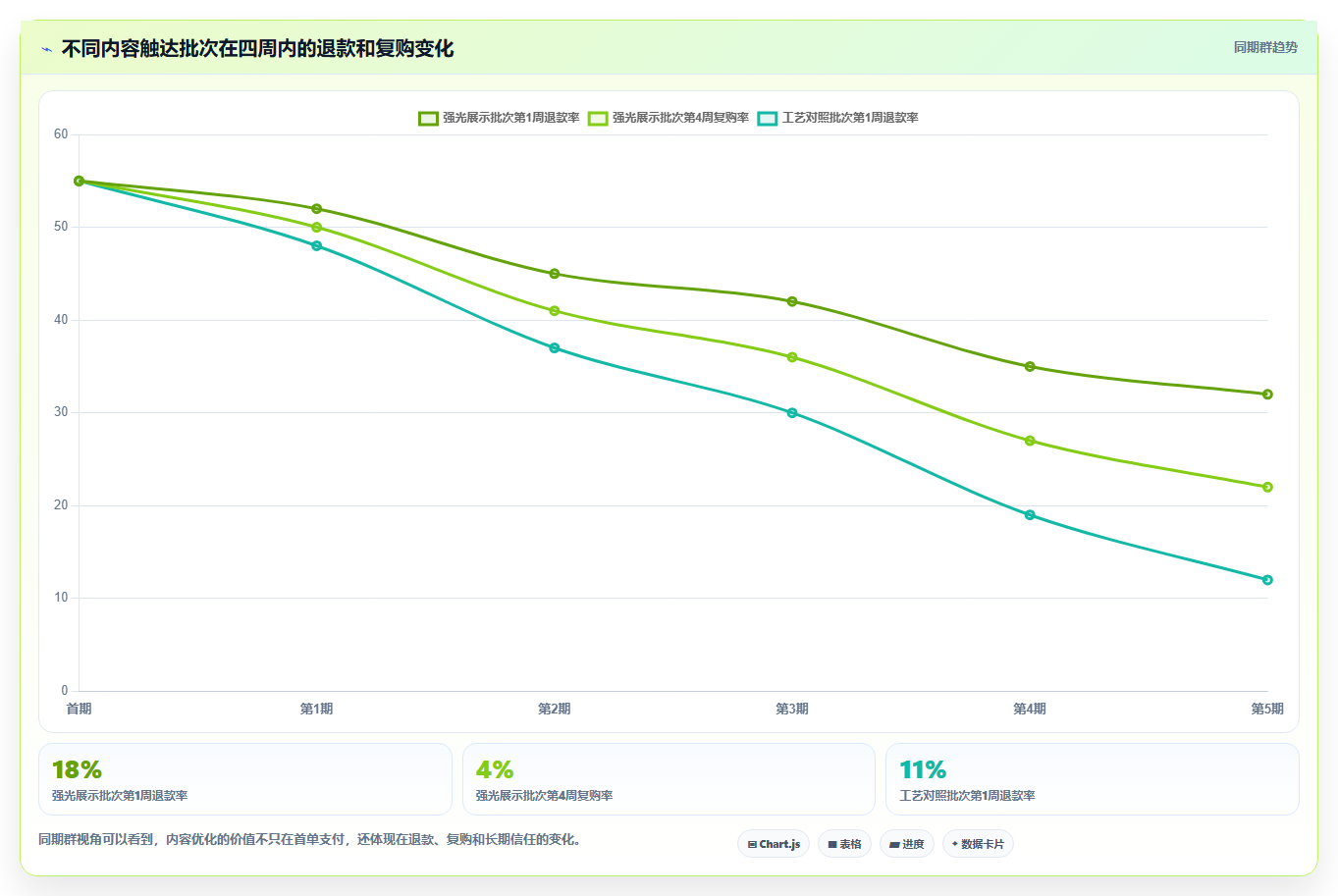1338x896 pixels.
Task: Click light green data point at 第5期
Action: (x=1267, y=487)
